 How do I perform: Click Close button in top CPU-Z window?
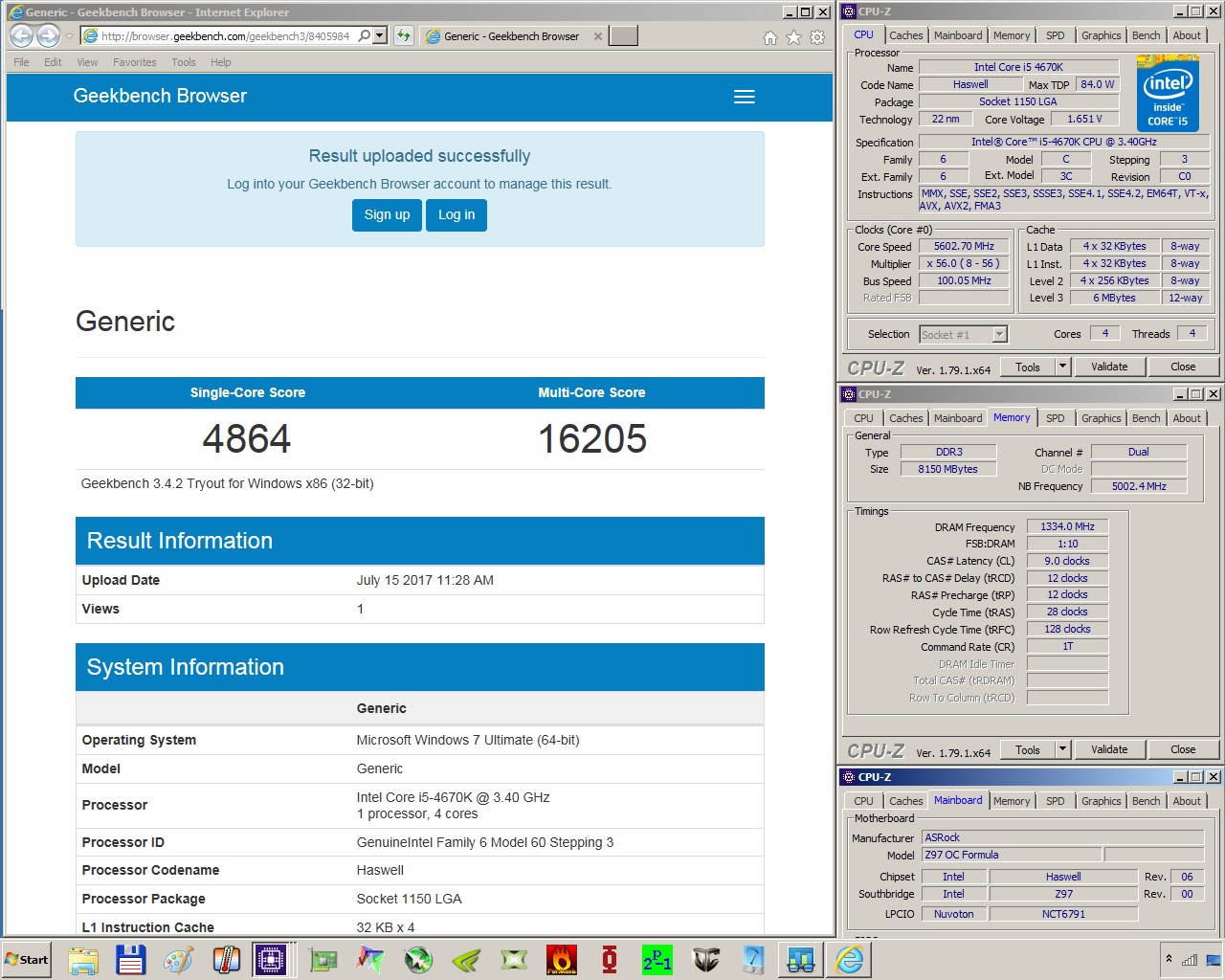point(1183,367)
